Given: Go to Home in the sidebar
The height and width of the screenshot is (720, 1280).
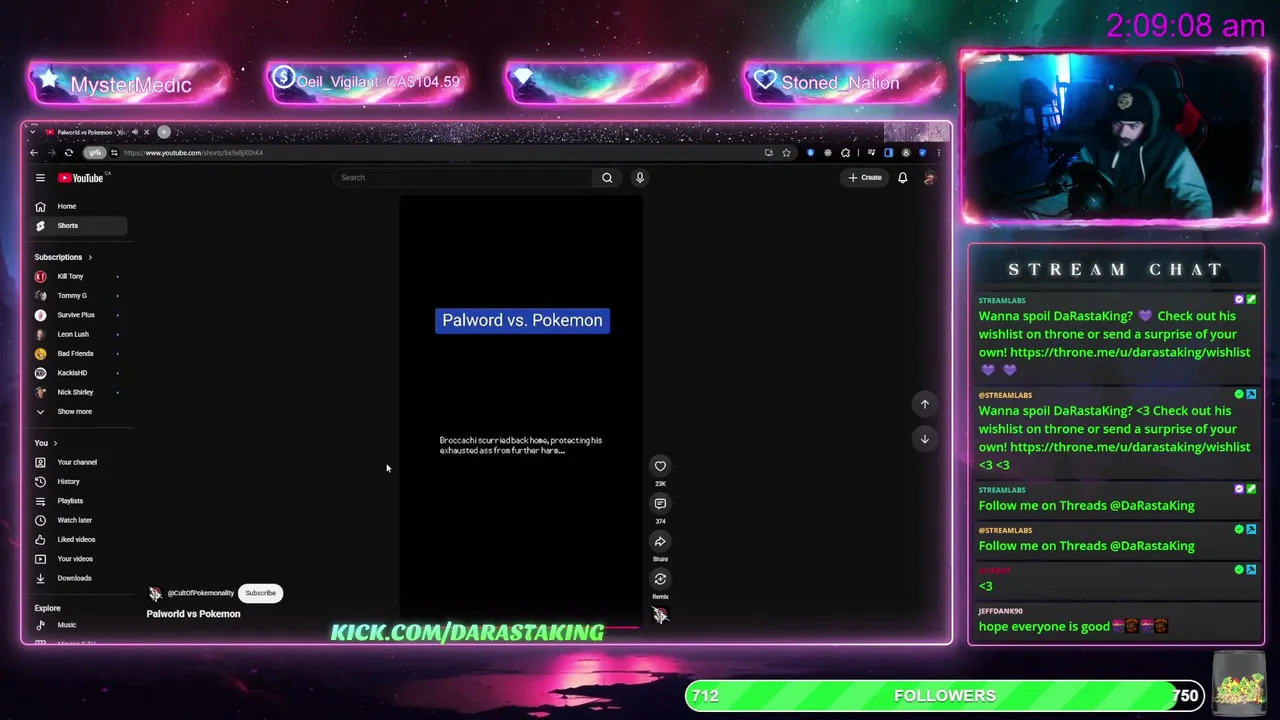Looking at the screenshot, I should click(x=78, y=206).
